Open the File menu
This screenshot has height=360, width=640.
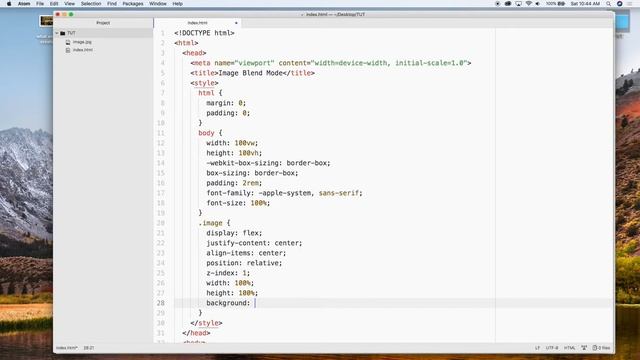click(40, 4)
